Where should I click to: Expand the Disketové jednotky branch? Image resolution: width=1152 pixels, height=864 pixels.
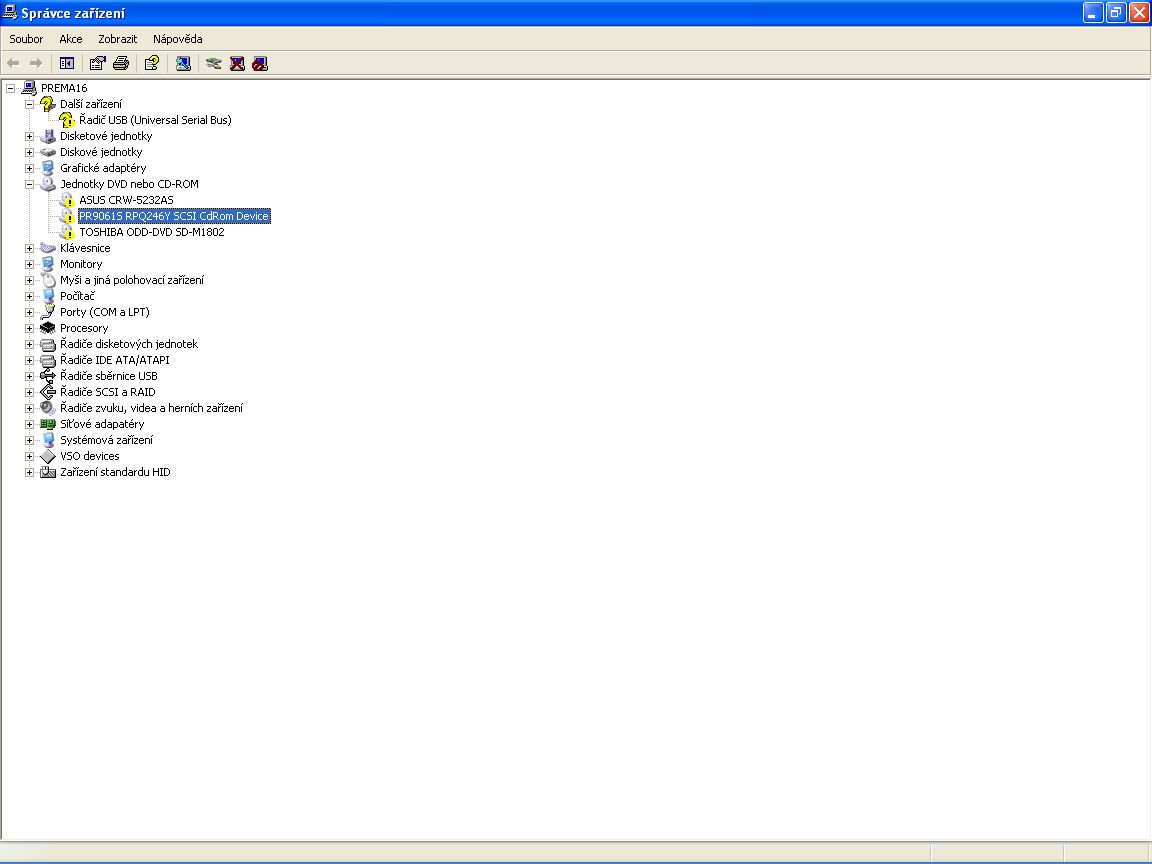[29, 137]
